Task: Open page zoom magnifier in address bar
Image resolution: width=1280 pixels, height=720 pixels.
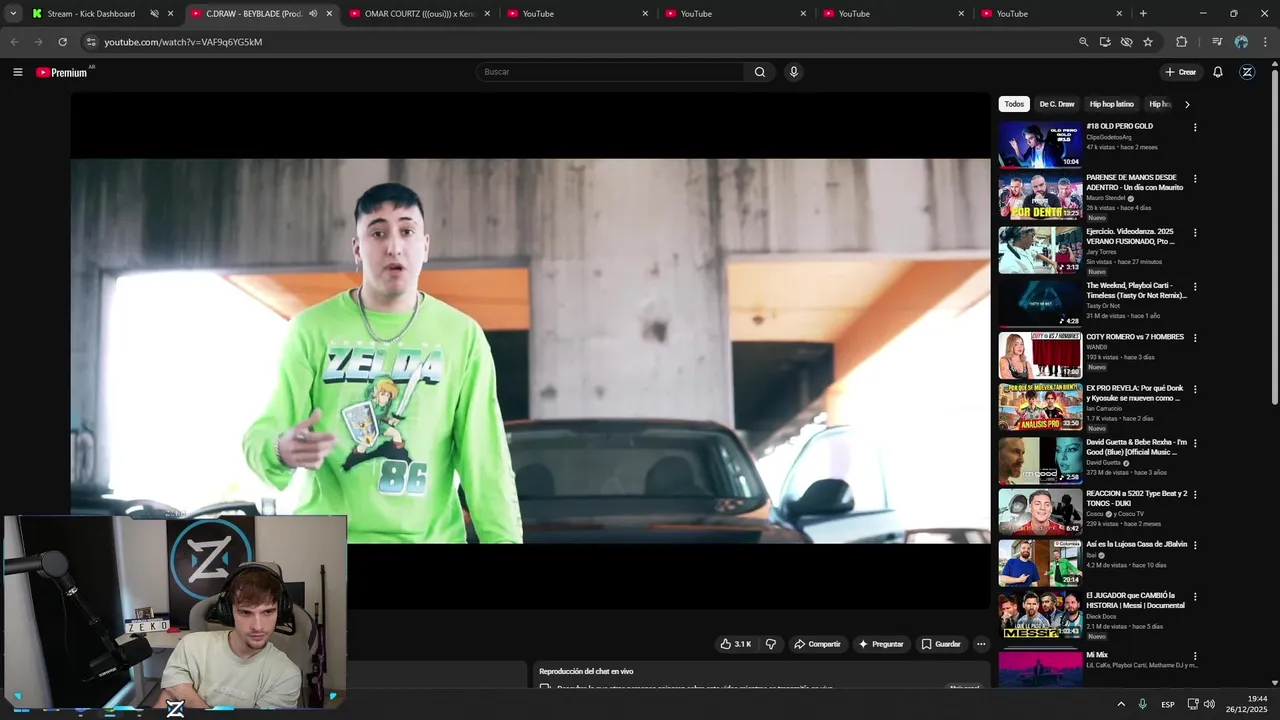Action: 1083,42
